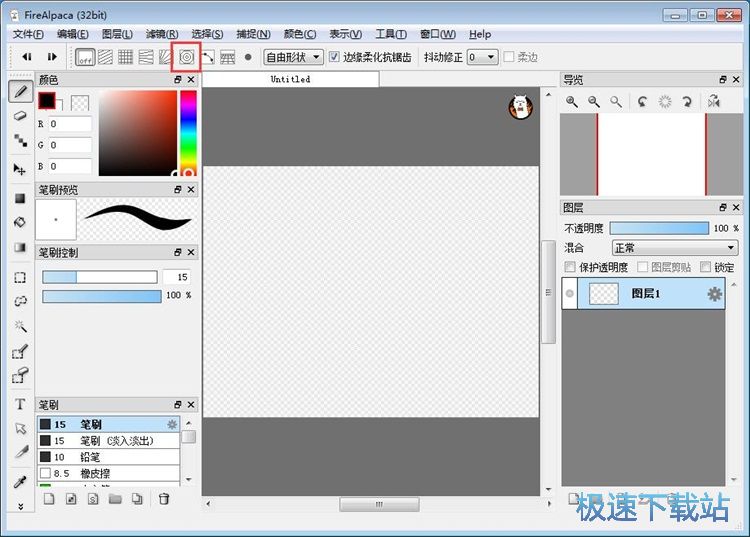Viewport: 750px width, 537px height.
Task: Check the 锁定 layer checkbox
Action: (x=705, y=267)
